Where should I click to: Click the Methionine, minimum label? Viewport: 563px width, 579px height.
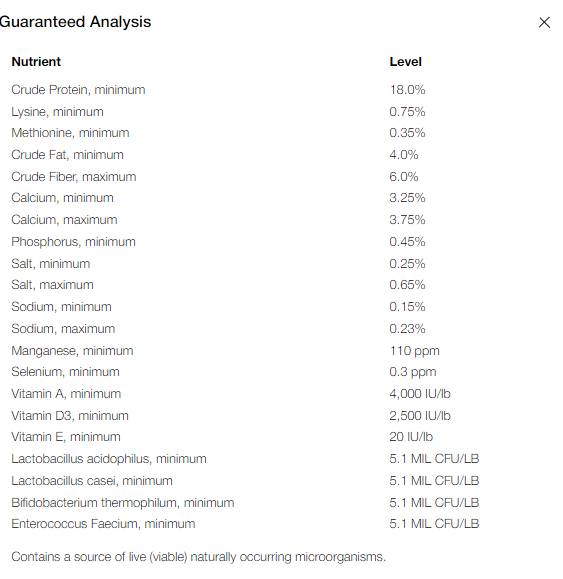70,133
